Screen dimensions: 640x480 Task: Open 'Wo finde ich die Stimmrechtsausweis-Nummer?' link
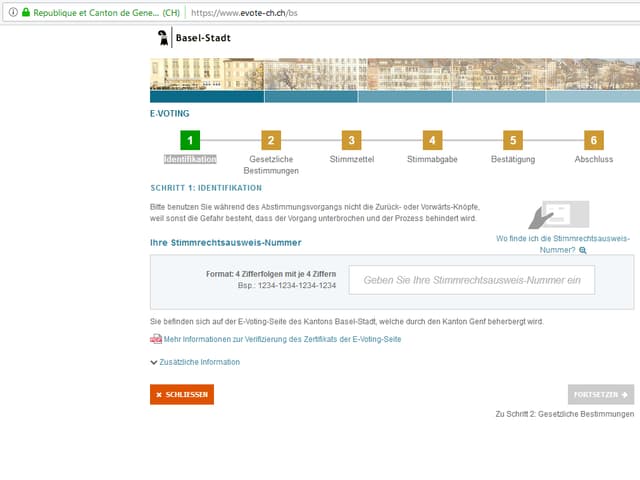(x=563, y=244)
